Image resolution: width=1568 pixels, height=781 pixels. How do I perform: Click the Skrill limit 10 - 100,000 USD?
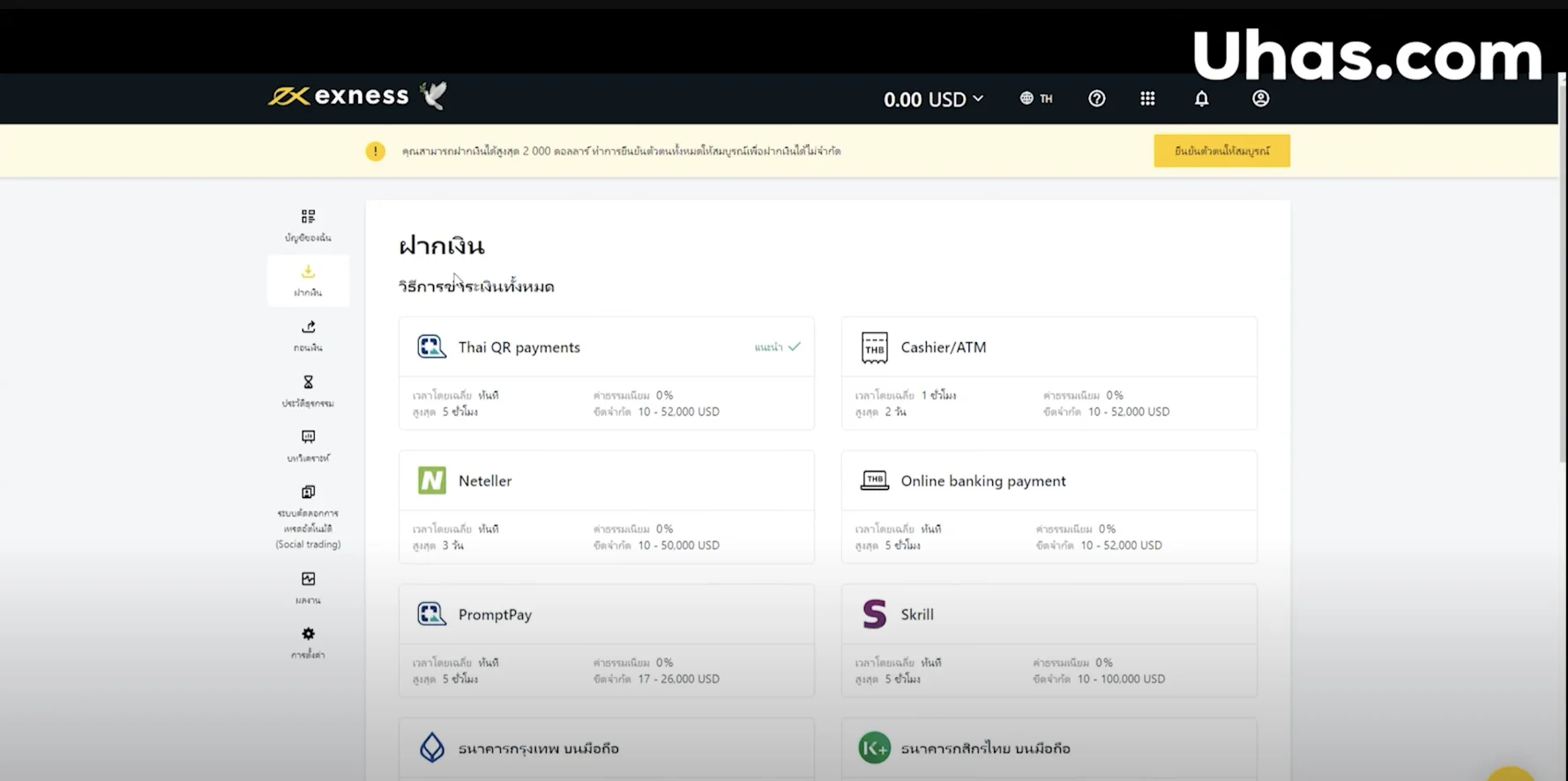click(x=1121, y=679)
